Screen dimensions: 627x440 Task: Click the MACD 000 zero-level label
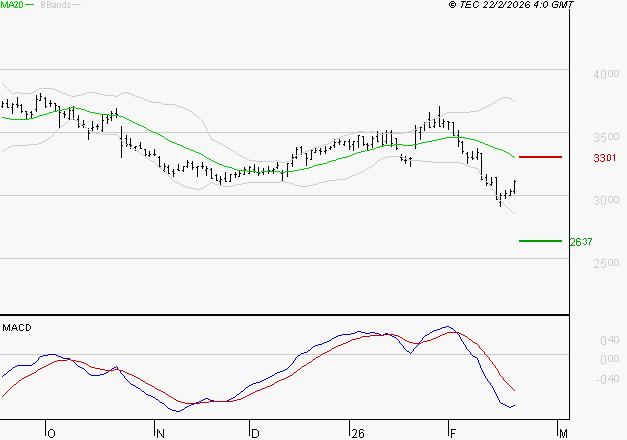580,359
